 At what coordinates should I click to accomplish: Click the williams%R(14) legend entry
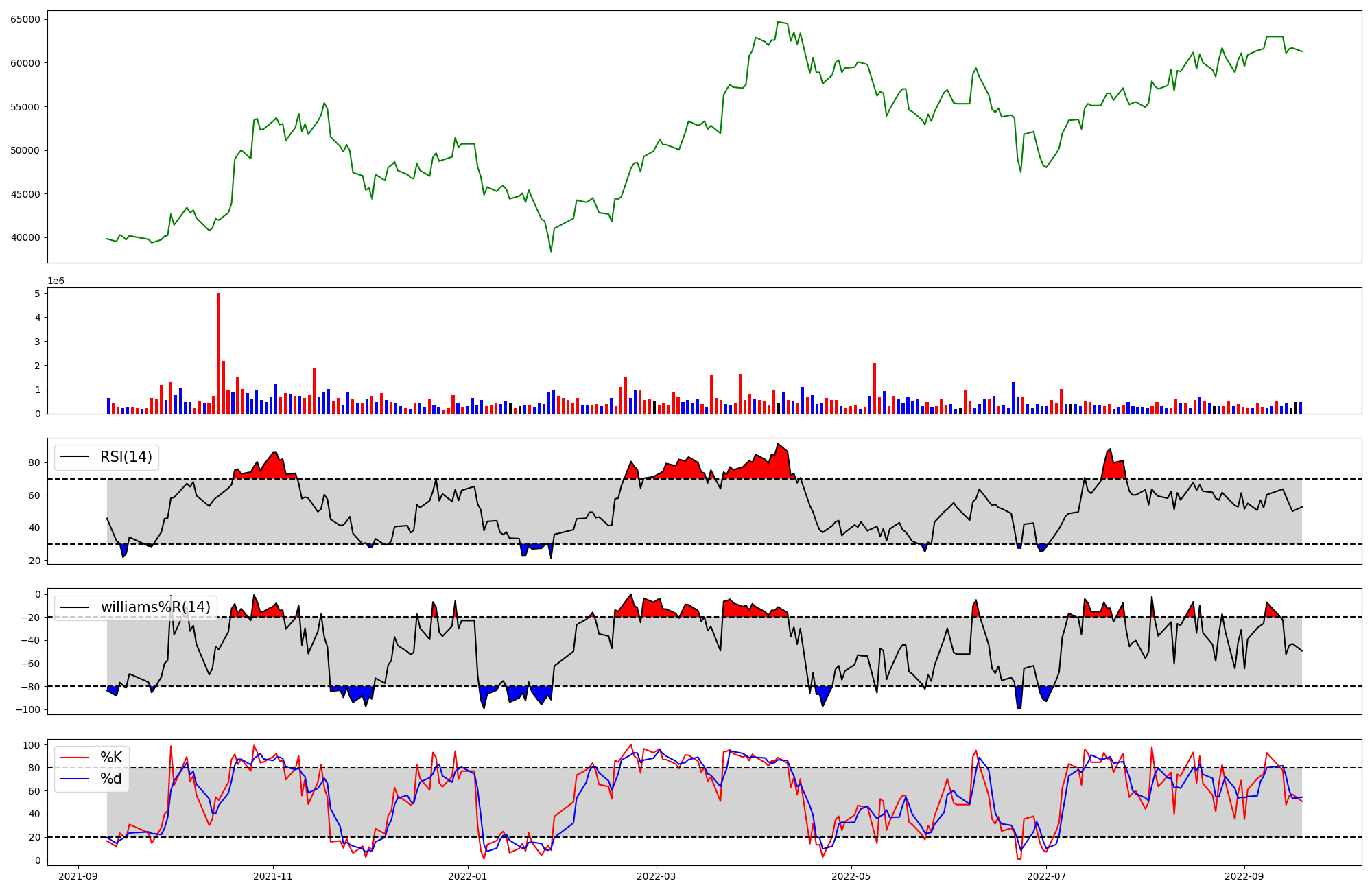(155, 607)
